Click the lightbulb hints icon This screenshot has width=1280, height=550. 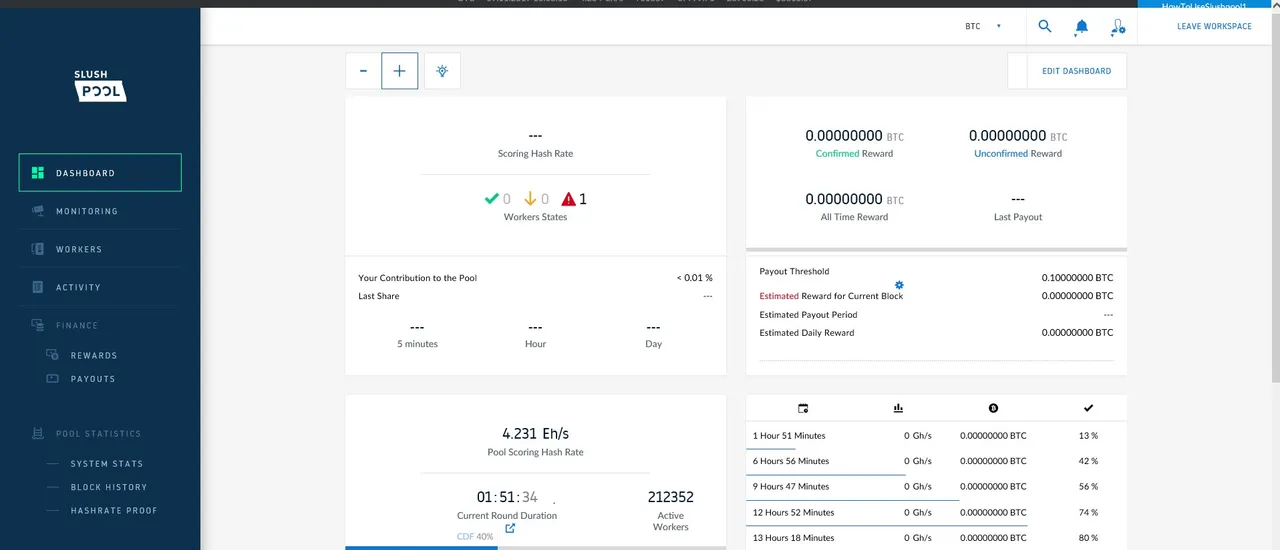click(442, 71)
